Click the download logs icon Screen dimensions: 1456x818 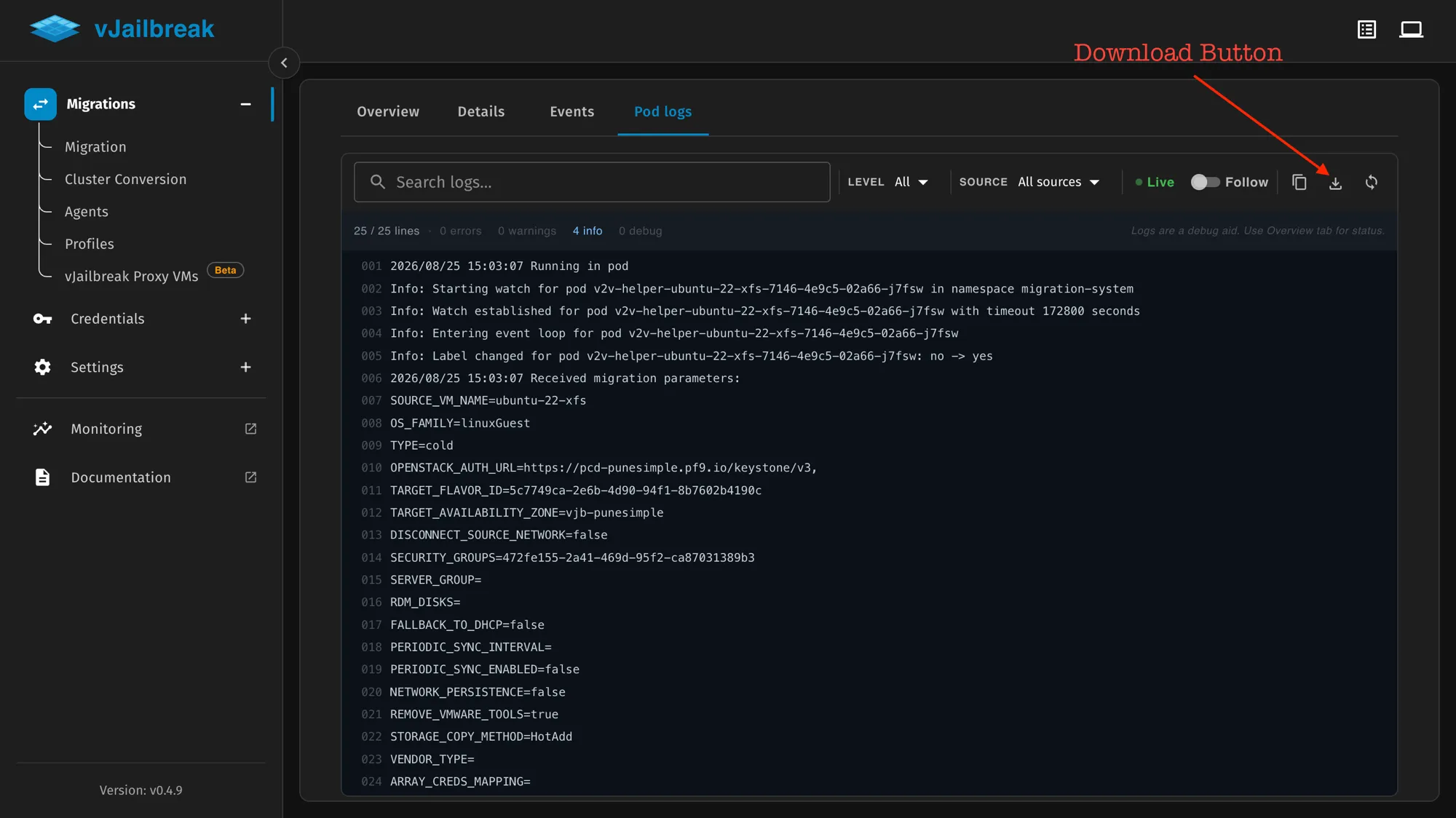(1335, 183)
